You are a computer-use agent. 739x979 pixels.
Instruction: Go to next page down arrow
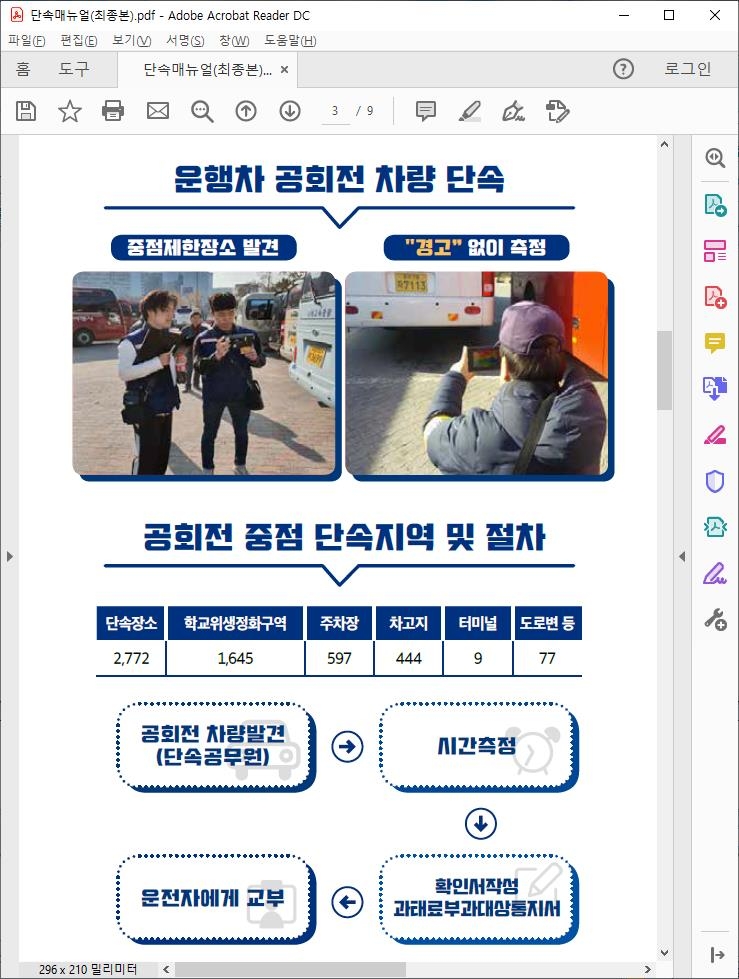click(290, 111)
